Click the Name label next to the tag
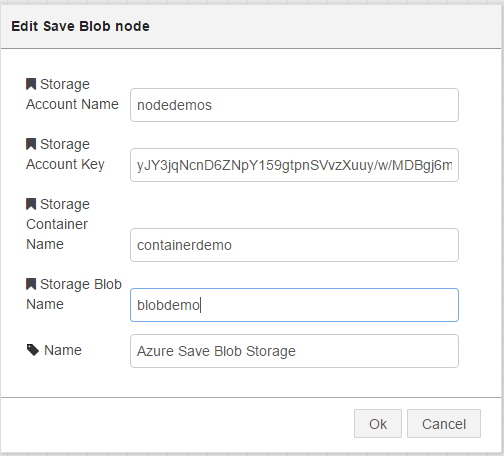 pyautogui.click(x=63, y=350)
